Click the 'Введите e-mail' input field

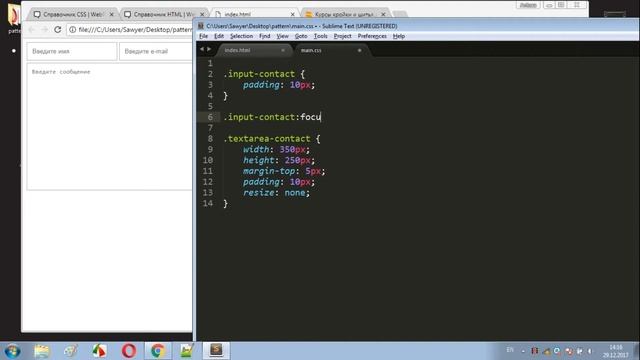point(156,51)
